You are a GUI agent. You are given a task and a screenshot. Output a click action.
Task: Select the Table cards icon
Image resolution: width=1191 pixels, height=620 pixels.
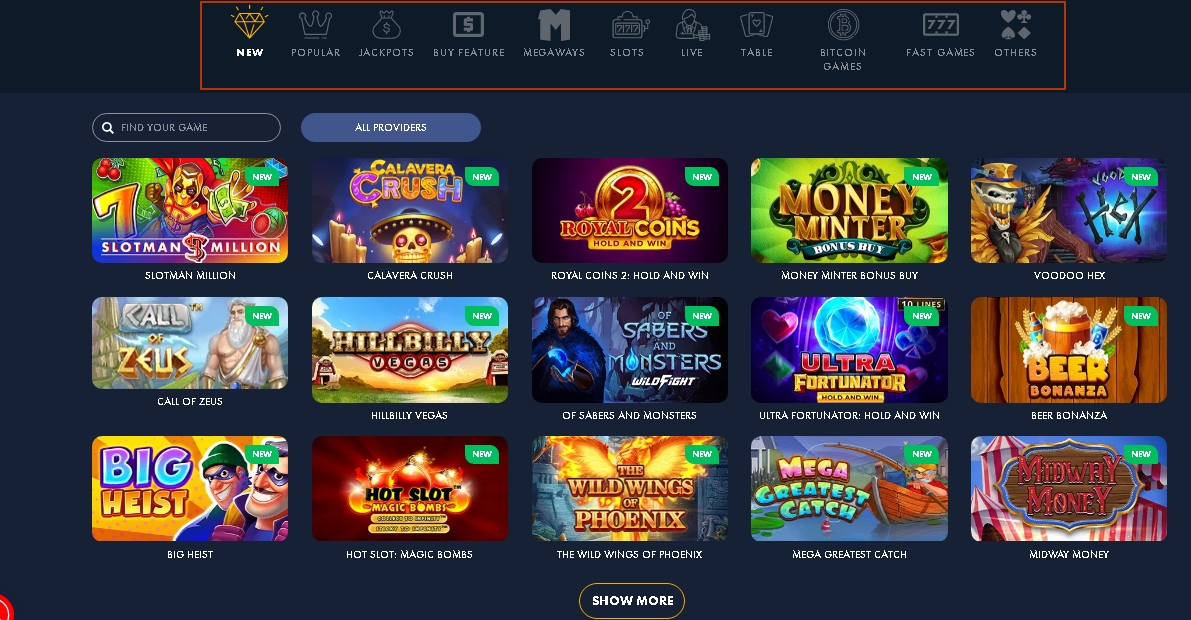click(757, 25)
